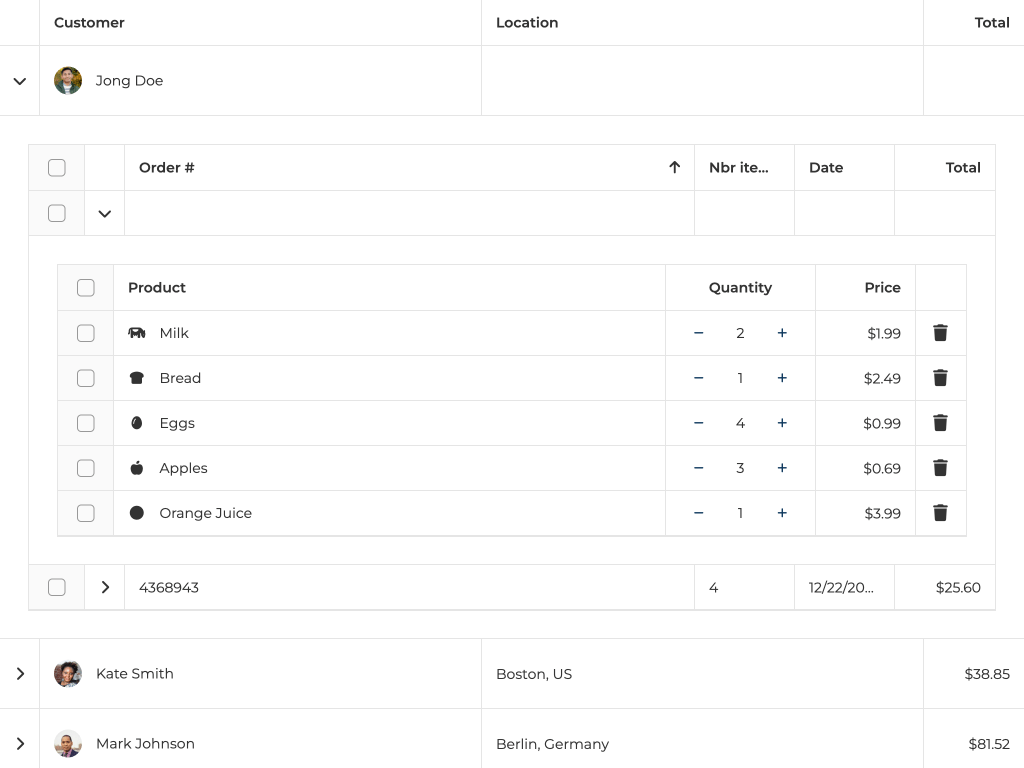Expand the Kate Smith customer row
Screen dimensions: 1024x768
(x=20, y=674)
